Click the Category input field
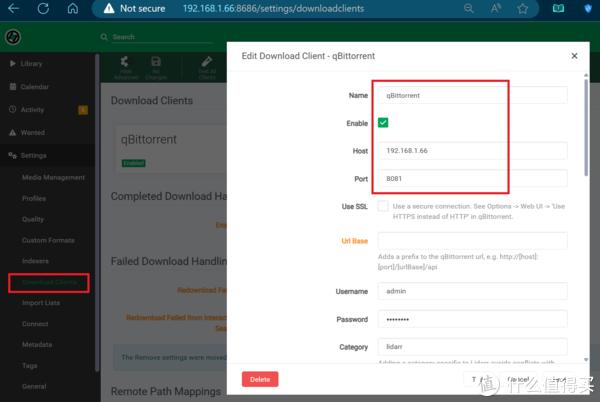This screenshot has width=600, height=402. pos(472,347)
